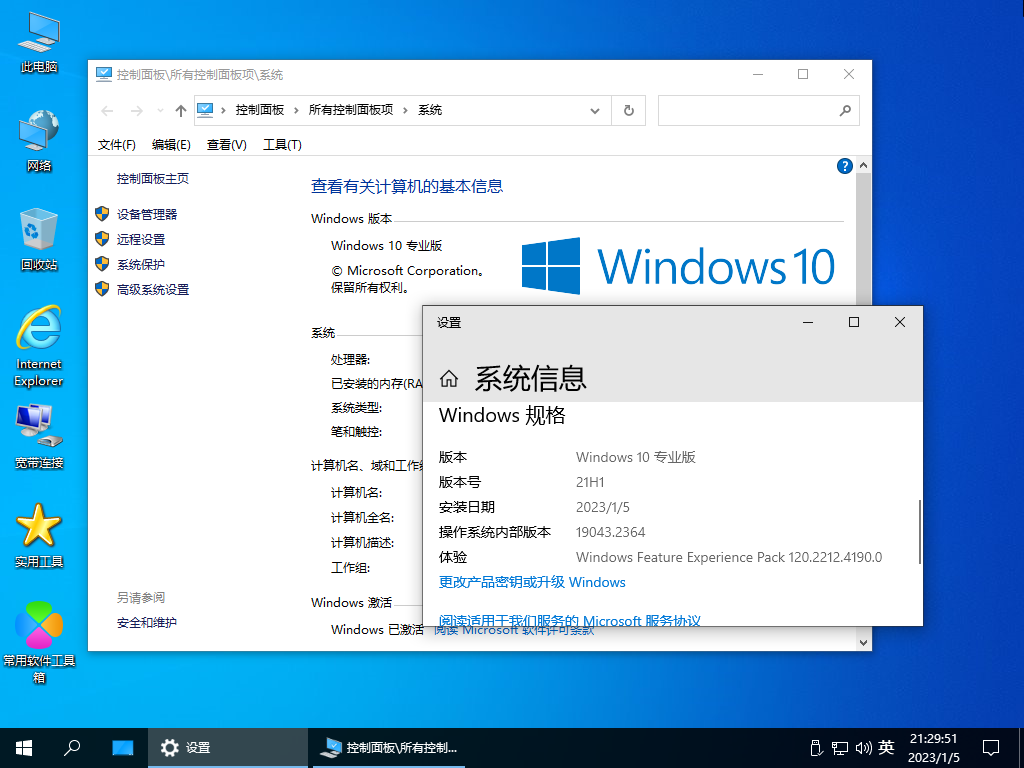The height and width of the screenshot is (768, 1024).
Task: Click the 系统 breadcrumb item
Action: [430, 110]
